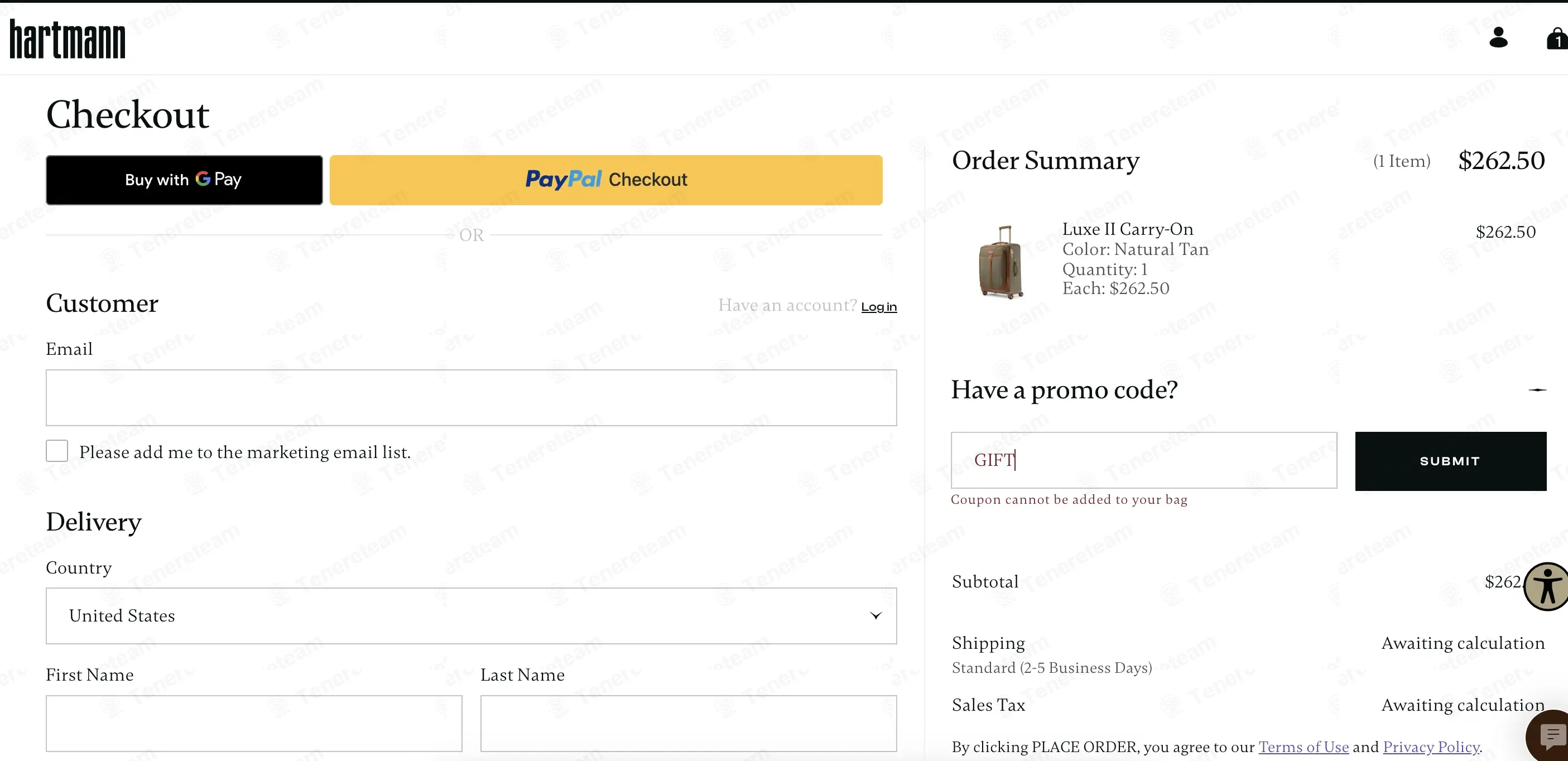Open the Terms of Use link
1568x761 pixels.
(1303, 746)
